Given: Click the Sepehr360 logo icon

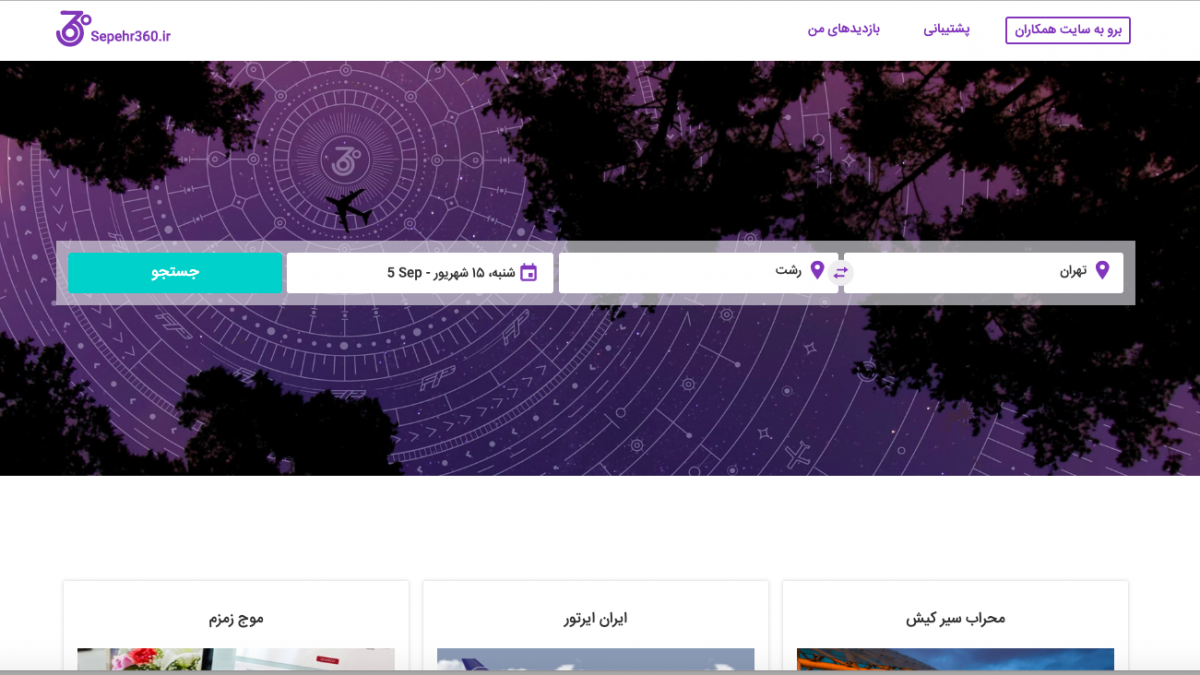Looking at the screenshot, I should click(x=73, y=30).
